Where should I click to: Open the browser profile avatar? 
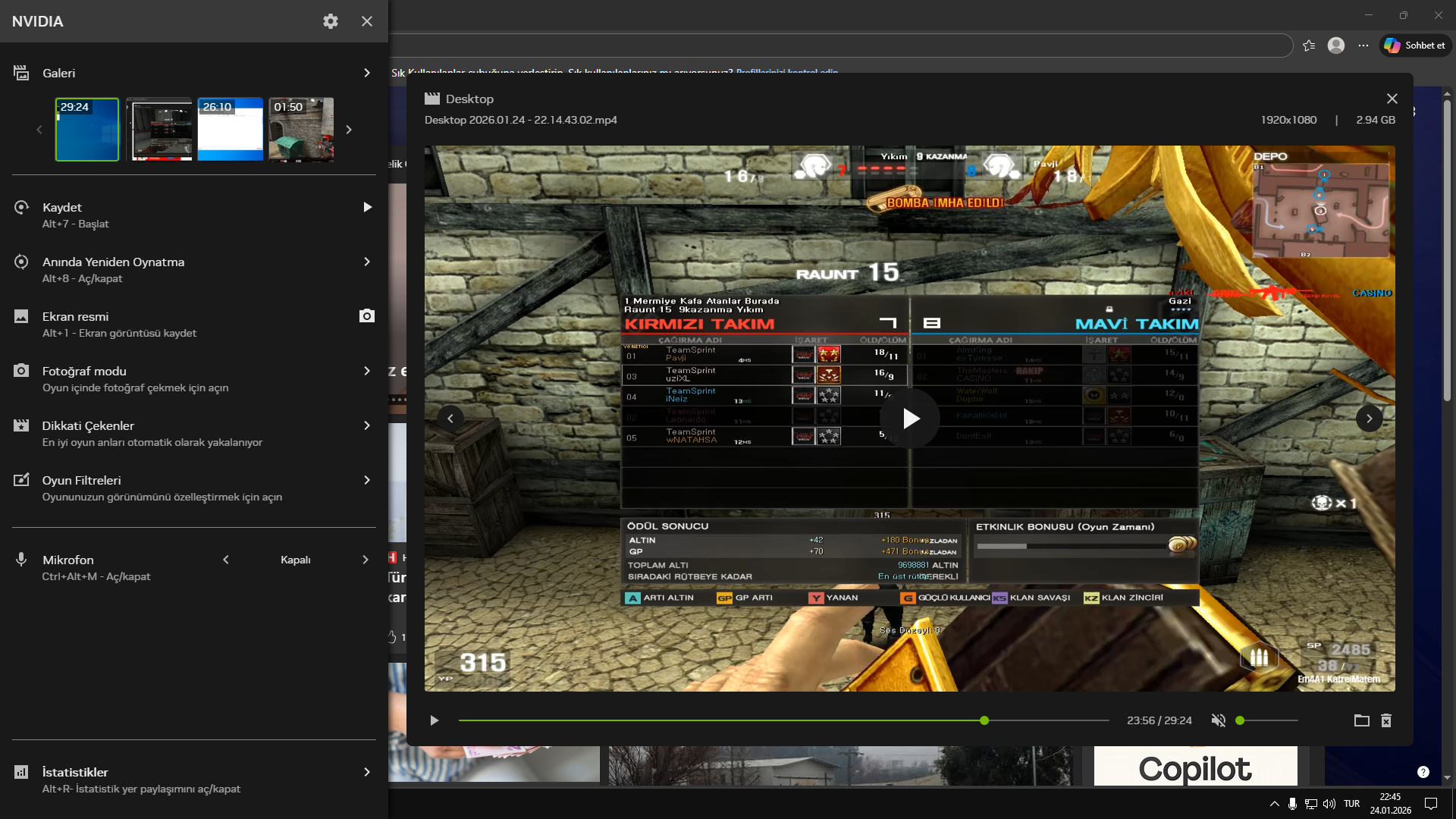[x=1336, y=45]
